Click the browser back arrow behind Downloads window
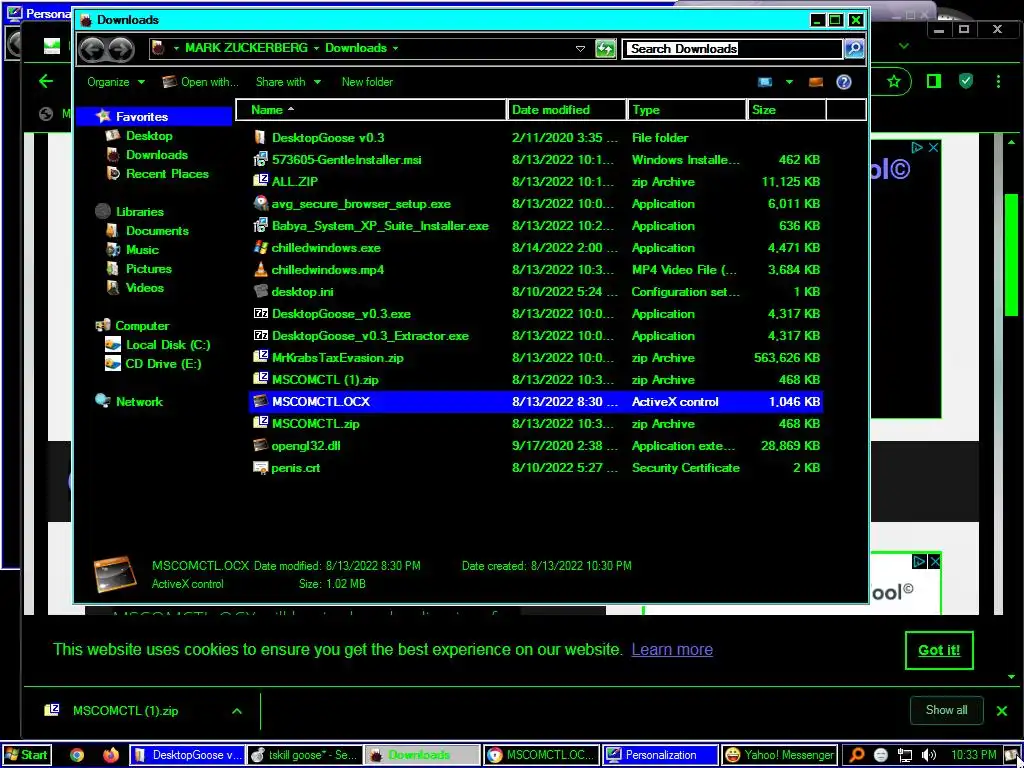The width and height of the screenshot is (1024, 768). [x=46, y=81]
